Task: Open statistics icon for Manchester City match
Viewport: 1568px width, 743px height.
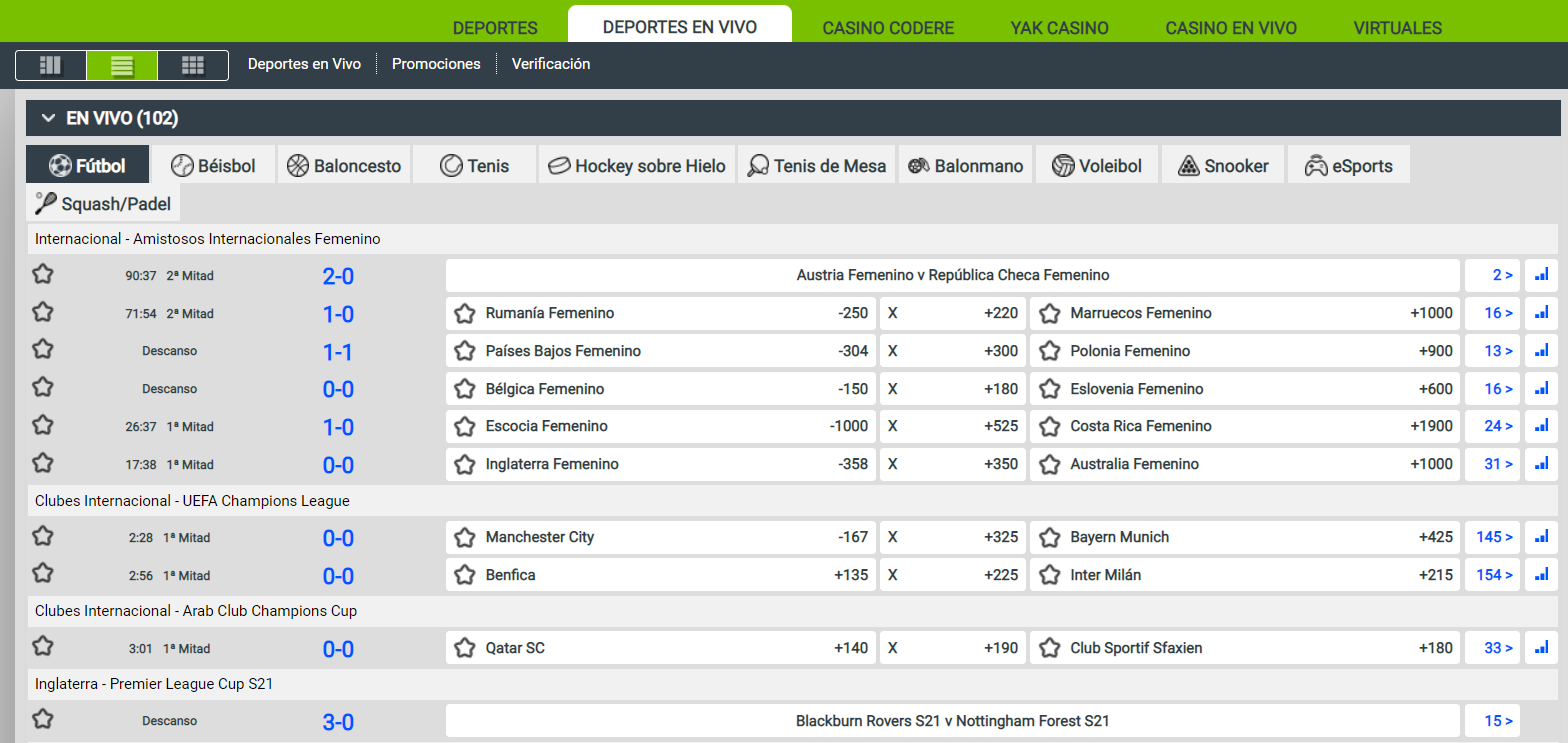Action: (x=1541, y=537)
